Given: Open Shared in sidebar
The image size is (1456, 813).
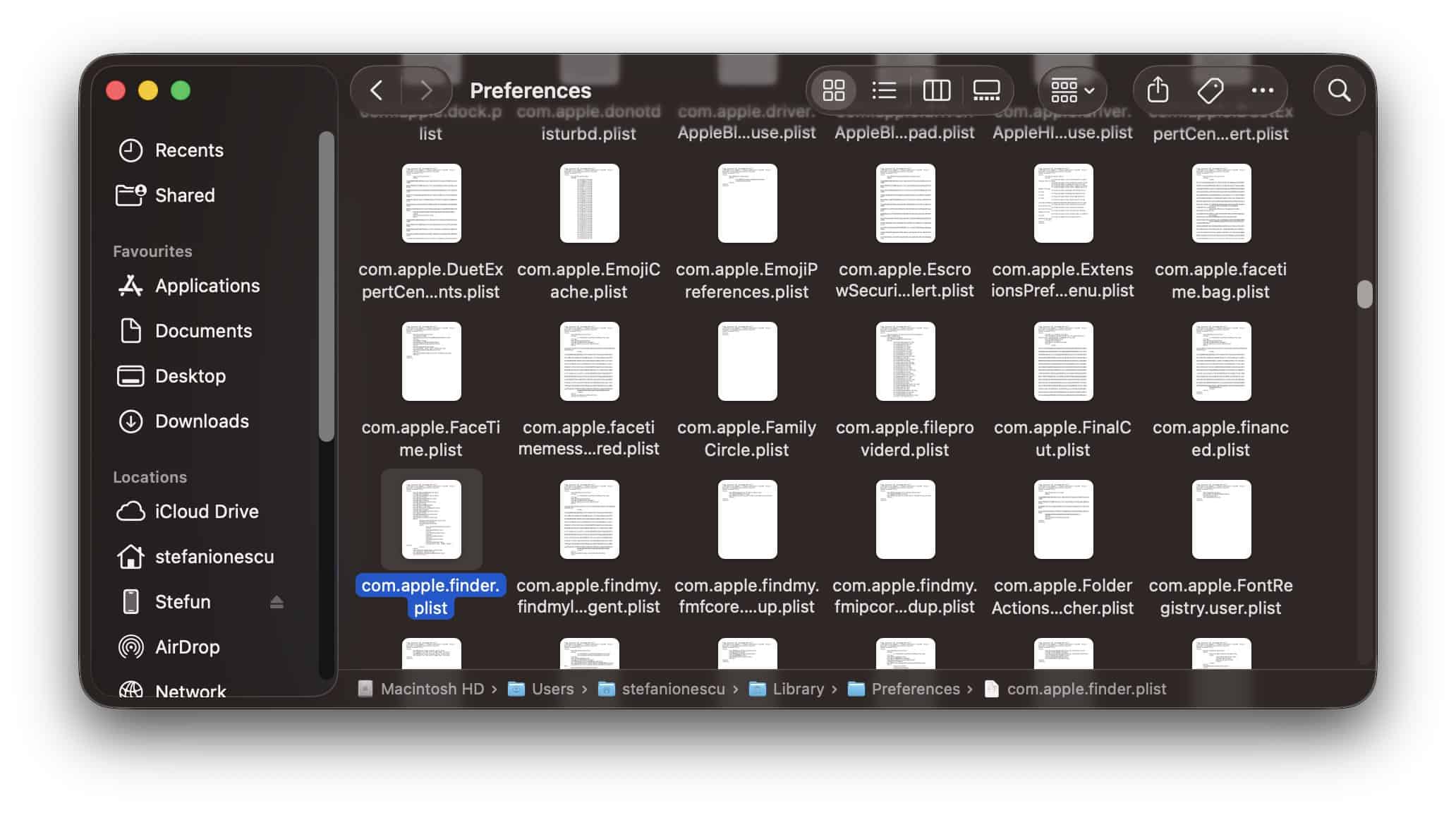Looking at the screenshot, I should coord(185,195).
